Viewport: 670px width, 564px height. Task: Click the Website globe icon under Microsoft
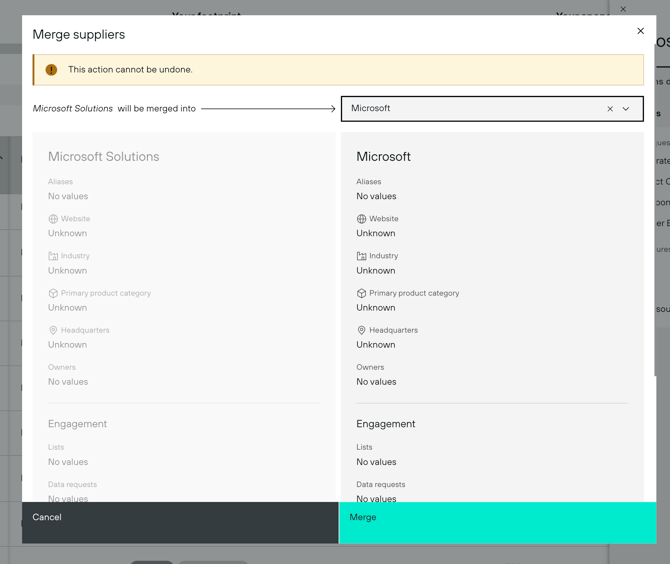tap(361, 219)
